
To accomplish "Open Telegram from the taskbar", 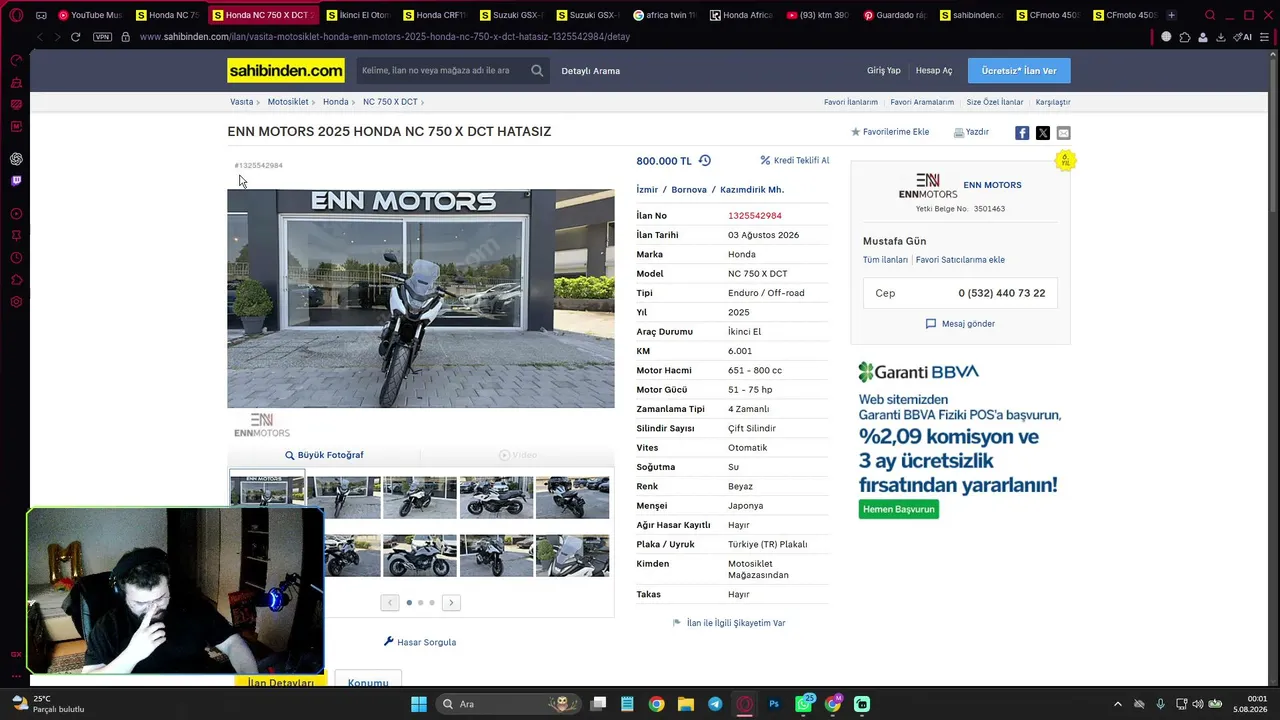I will click(x=715, y=704).
